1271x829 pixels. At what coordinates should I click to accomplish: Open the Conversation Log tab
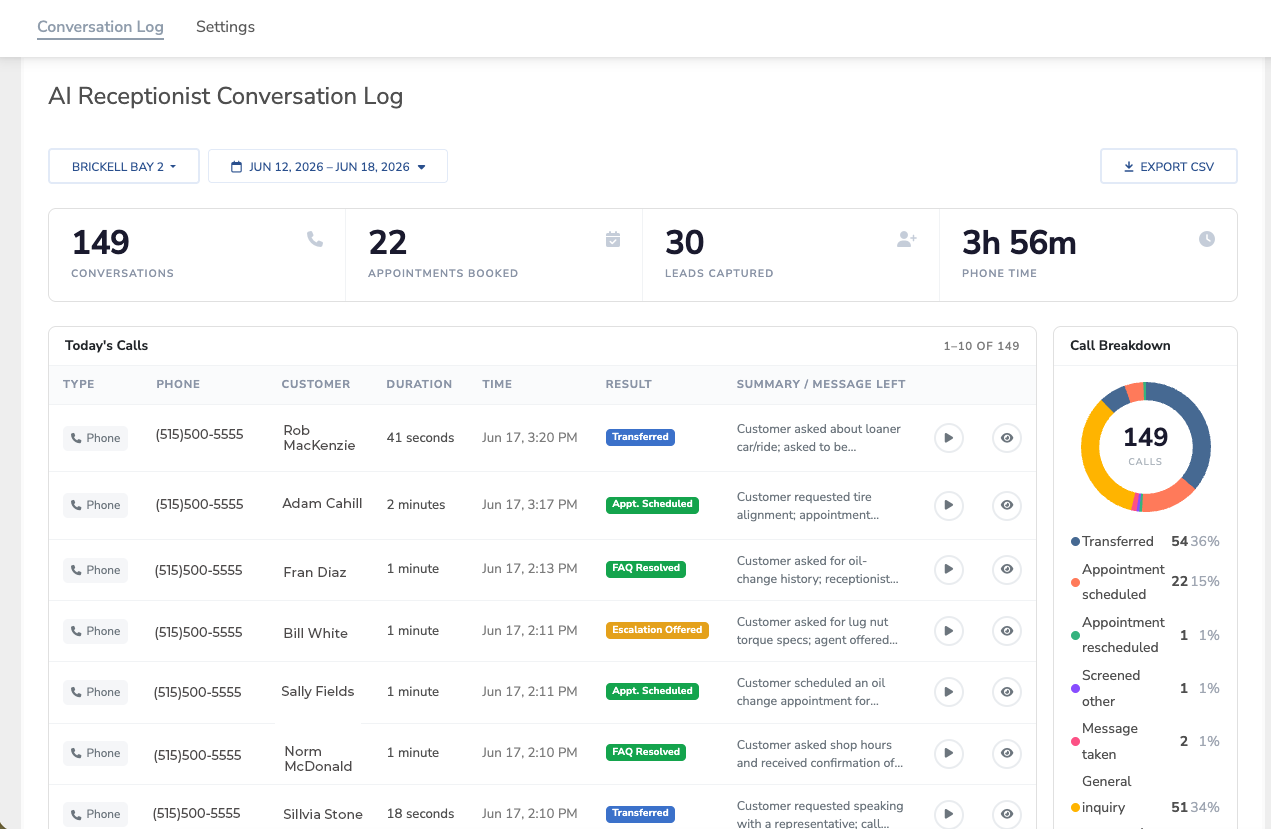tap(100, 27)
